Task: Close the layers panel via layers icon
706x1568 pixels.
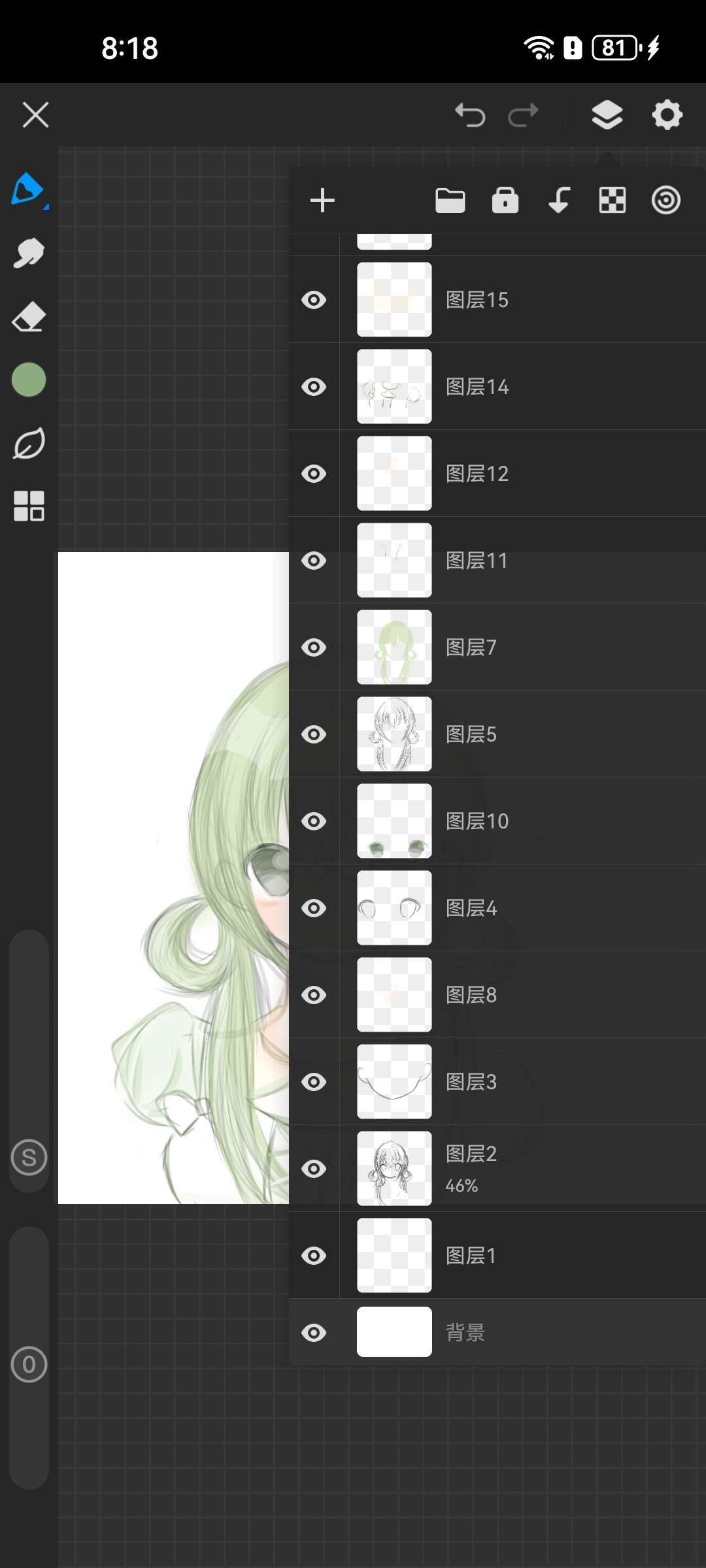Action: (x=607, y=116)
